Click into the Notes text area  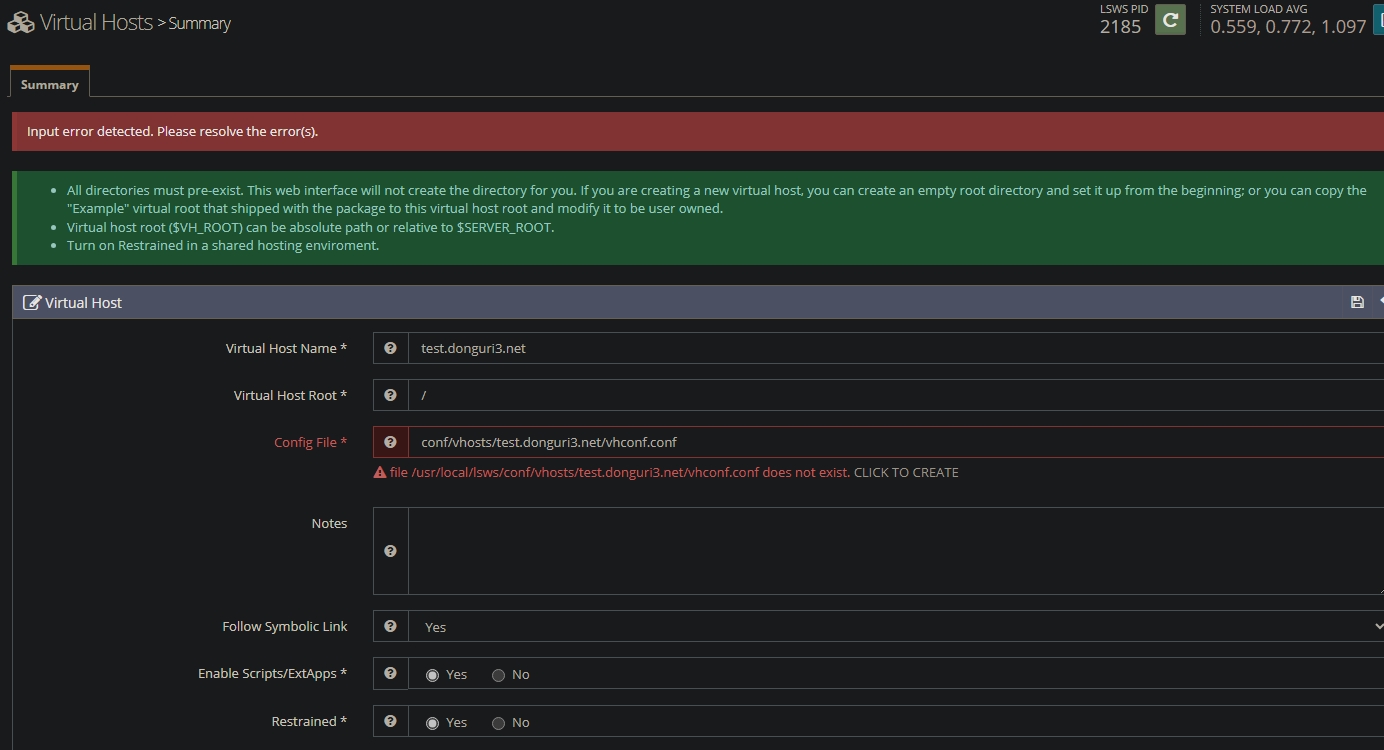coord(896,551)
